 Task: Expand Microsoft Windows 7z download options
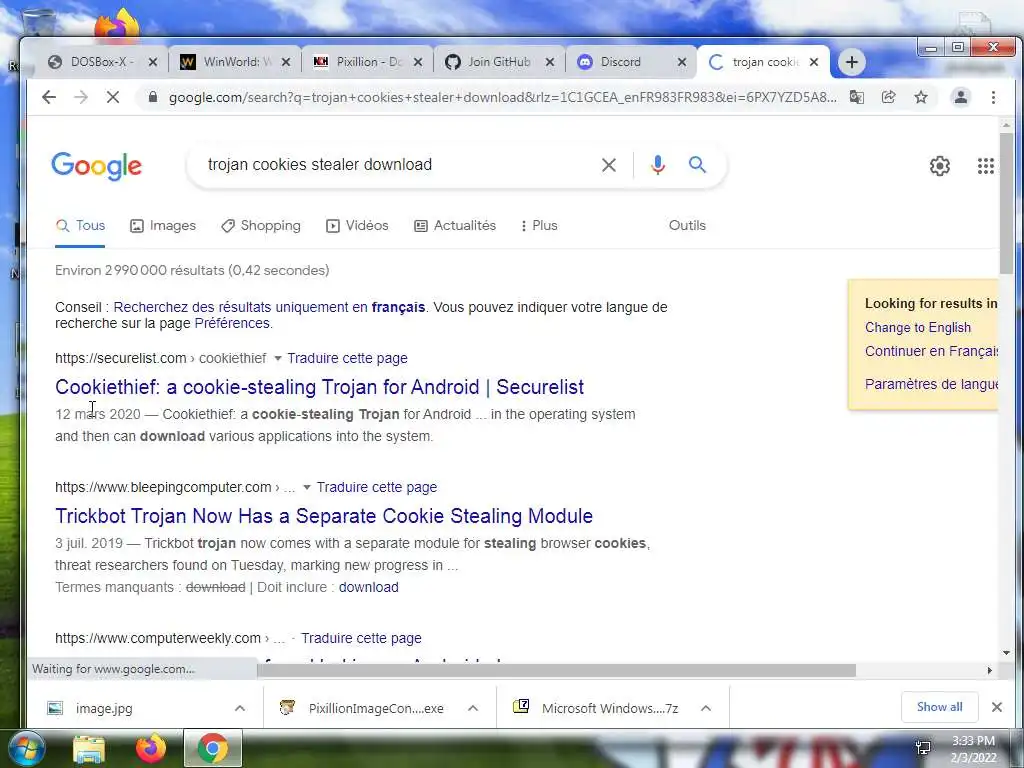(706, 708)
